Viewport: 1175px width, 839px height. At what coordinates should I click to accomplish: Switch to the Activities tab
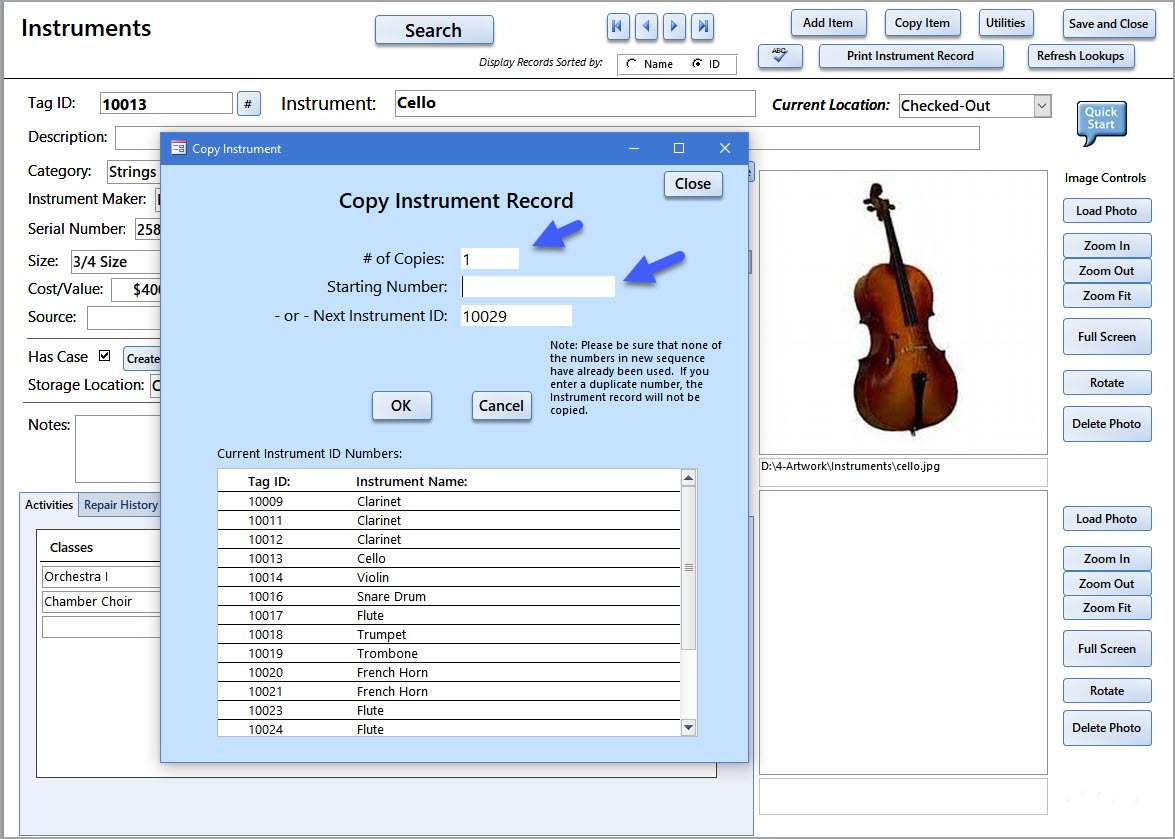tap(49, 505)
